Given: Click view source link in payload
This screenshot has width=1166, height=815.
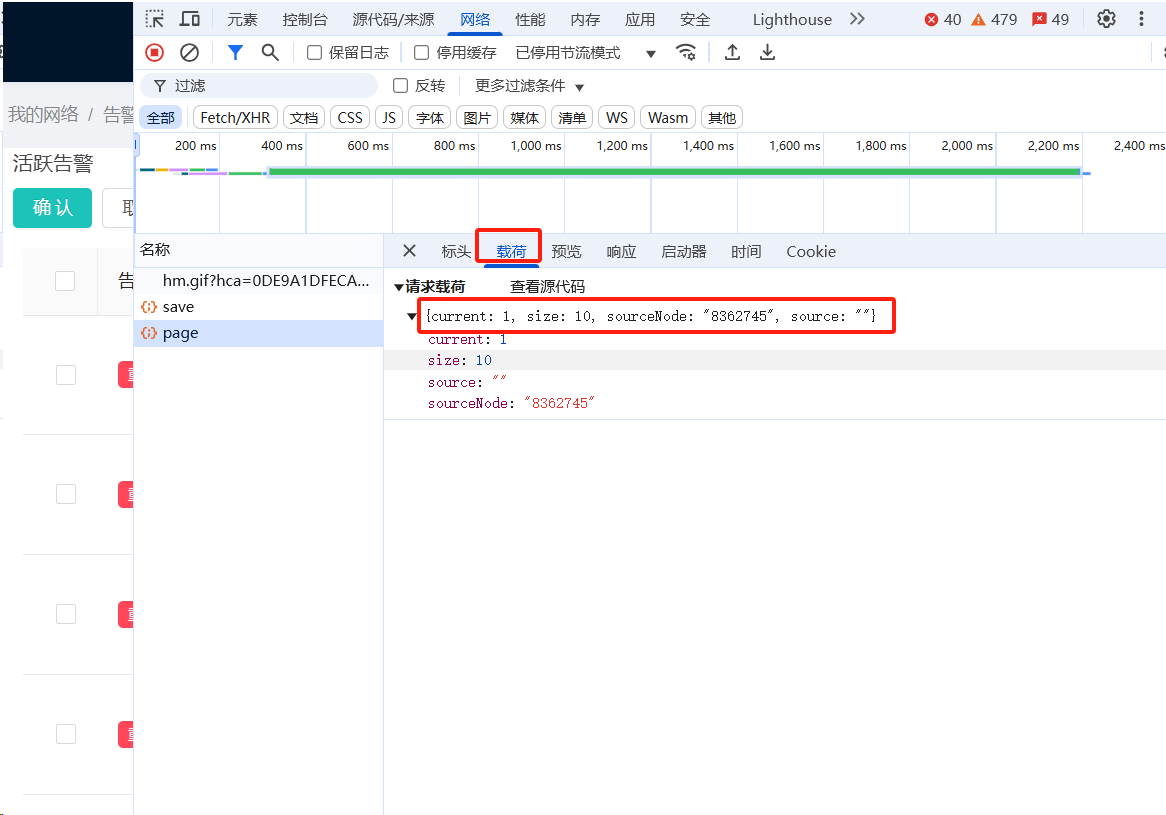Looking at the screenshot, I should click(x=547, y=287).
